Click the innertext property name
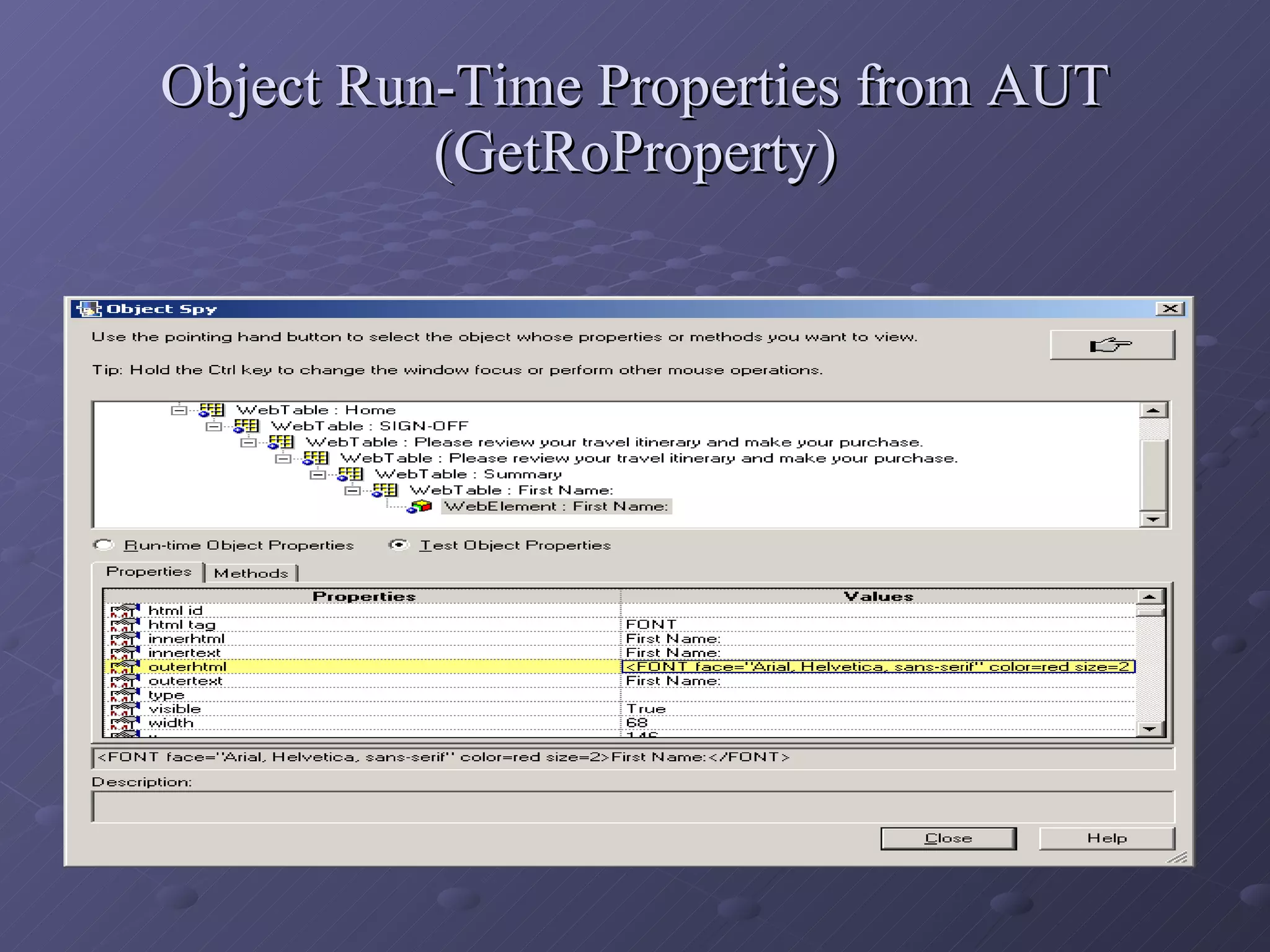Viewport: 1270px width, 952px height. [185, 653]
